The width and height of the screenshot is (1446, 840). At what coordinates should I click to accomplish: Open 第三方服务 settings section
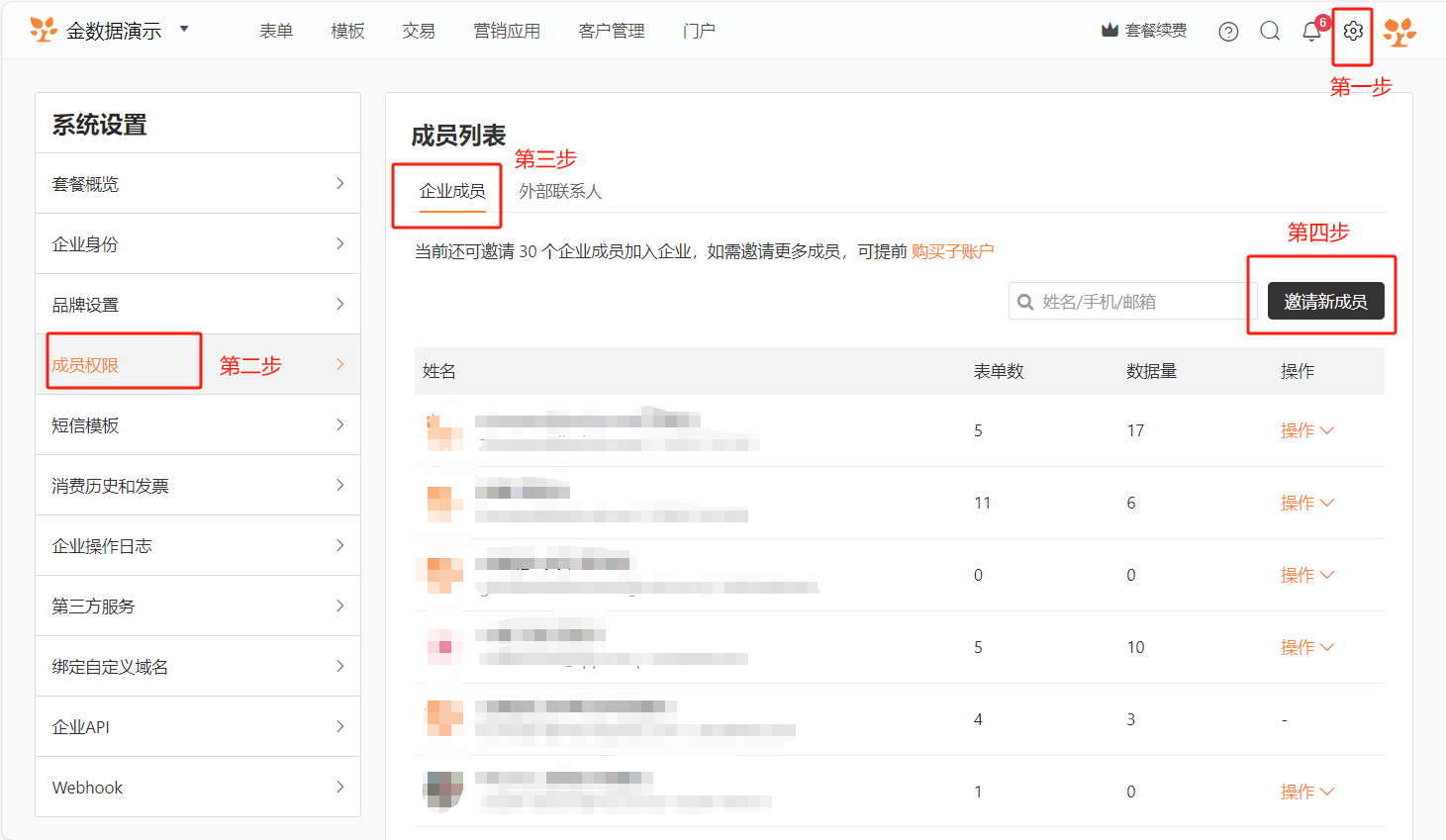click(198, 607)
